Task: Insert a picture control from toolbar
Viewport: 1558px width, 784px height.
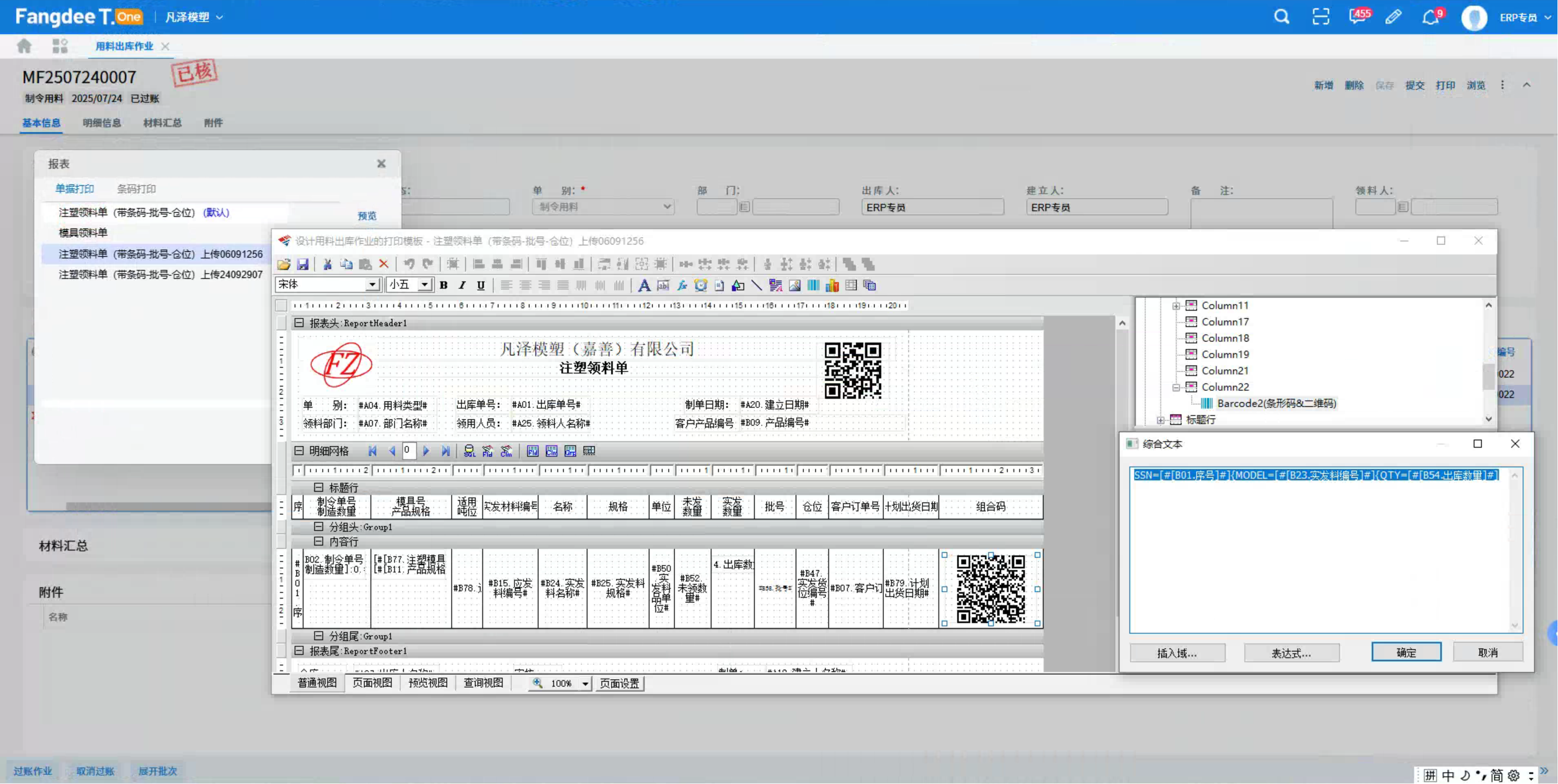Action: click(795, 285)
